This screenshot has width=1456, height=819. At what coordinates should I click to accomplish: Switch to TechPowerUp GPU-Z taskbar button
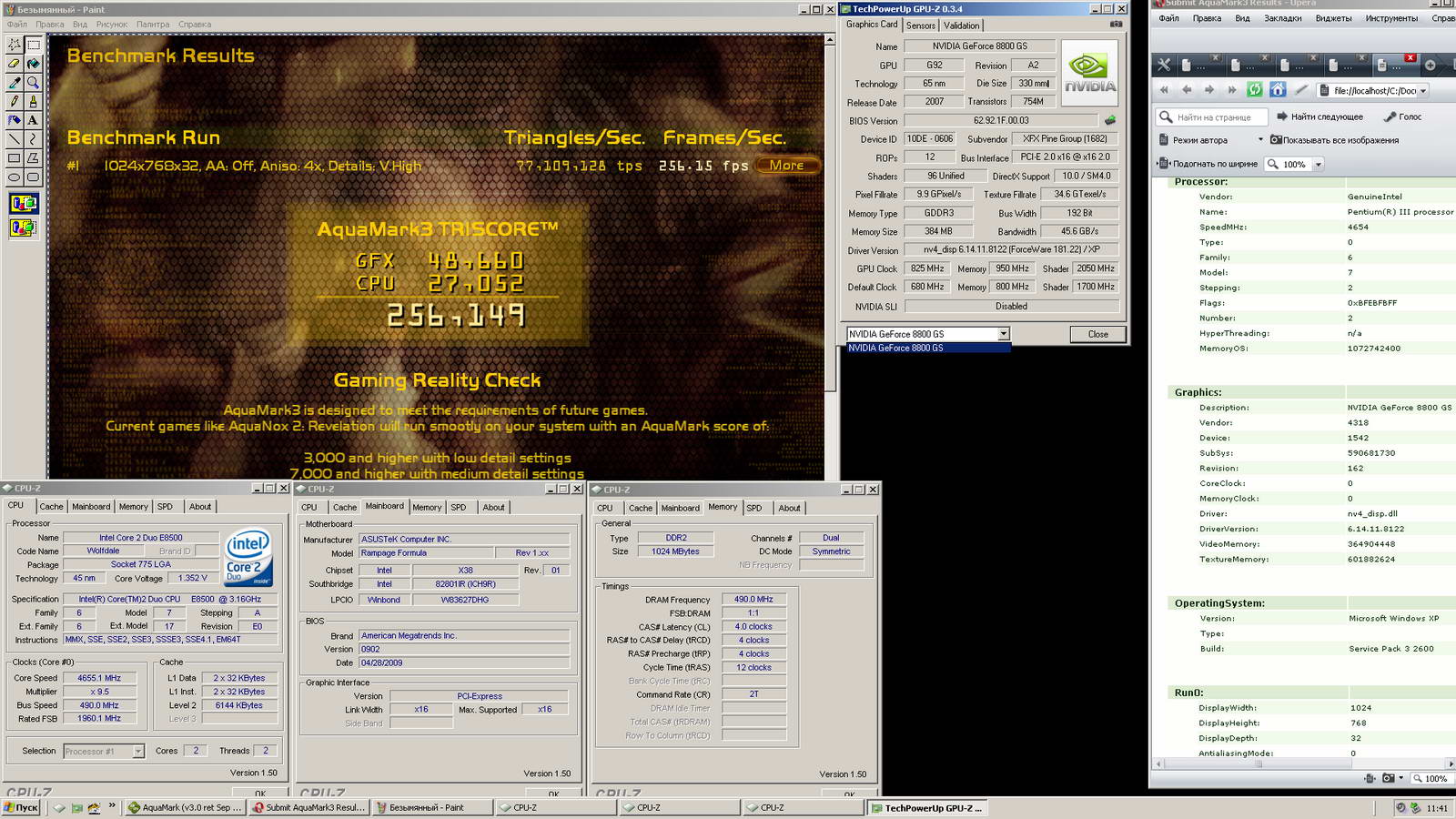927,807
